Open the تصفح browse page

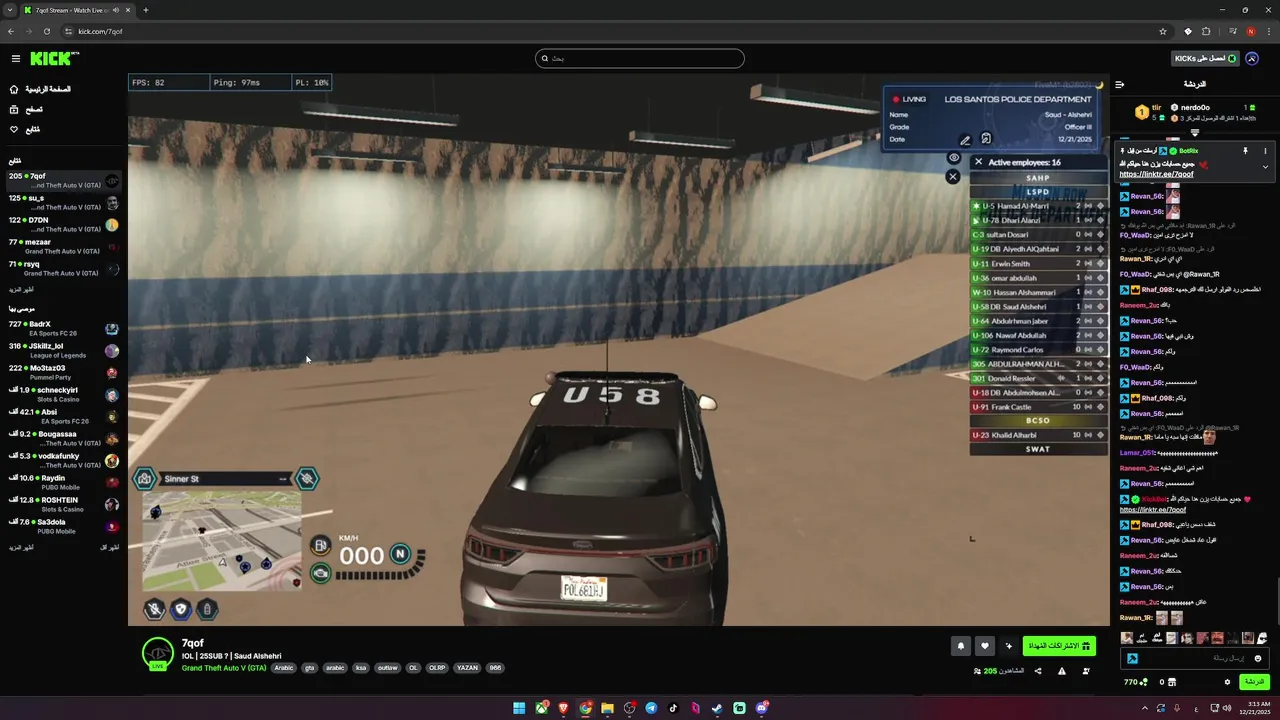click(x=26, y=109)
